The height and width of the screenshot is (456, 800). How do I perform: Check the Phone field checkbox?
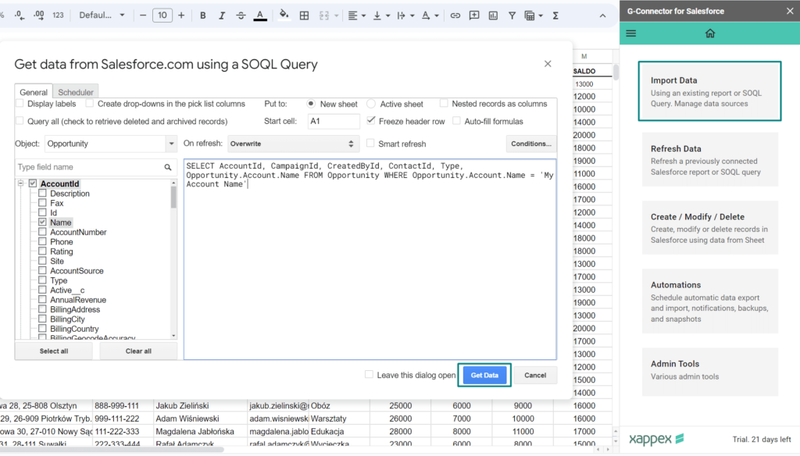coord(42,241)
